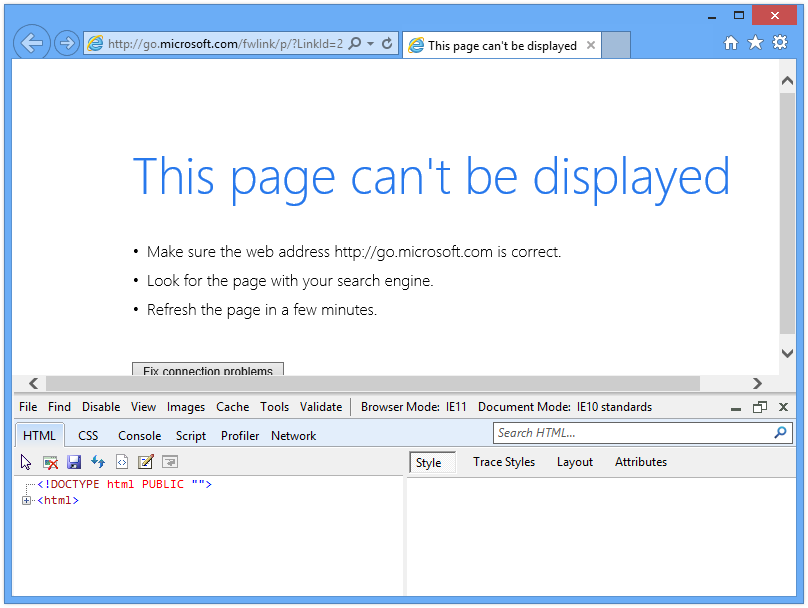Open the Validate menu
The height and width of the screenshot is (608, 808).
[x=321, y=407]
